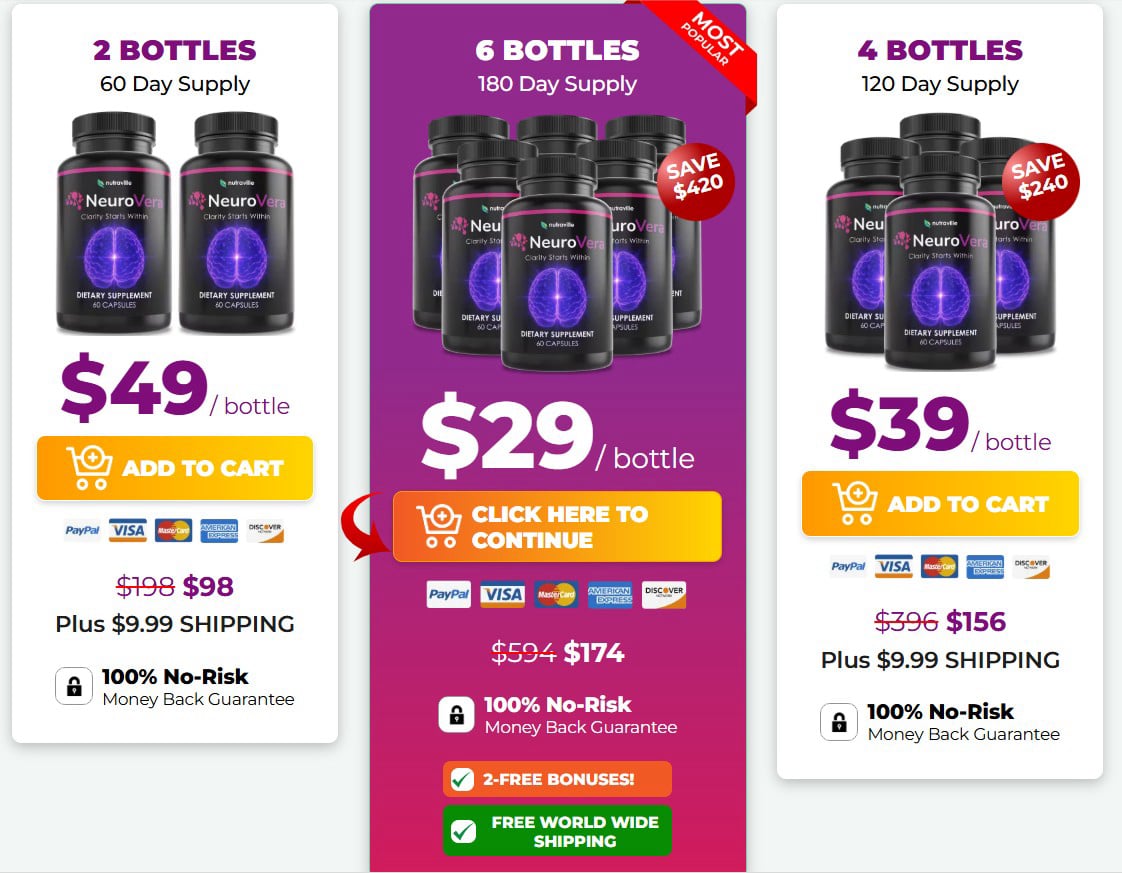Image resolution: width=1122 pixels, height=873 pixels.
Task: Click the padlock icon in 6 bottles card
Action: 457,714
